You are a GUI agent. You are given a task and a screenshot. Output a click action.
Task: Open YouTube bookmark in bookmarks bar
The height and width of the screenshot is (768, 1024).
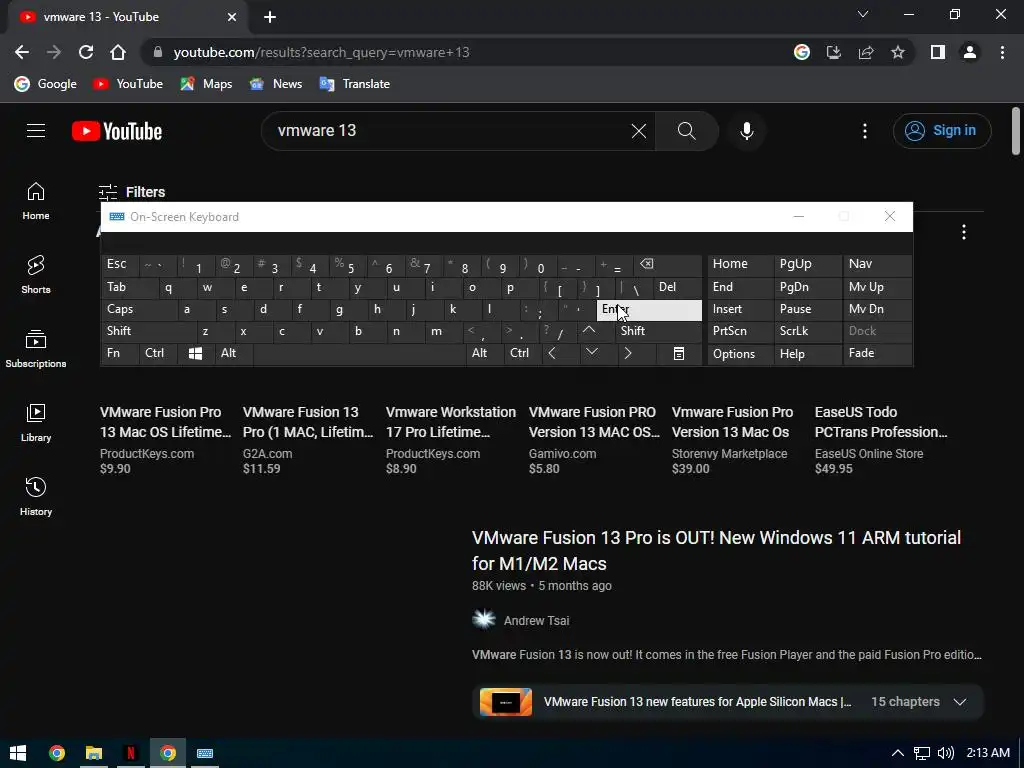(x=127, y=84)
